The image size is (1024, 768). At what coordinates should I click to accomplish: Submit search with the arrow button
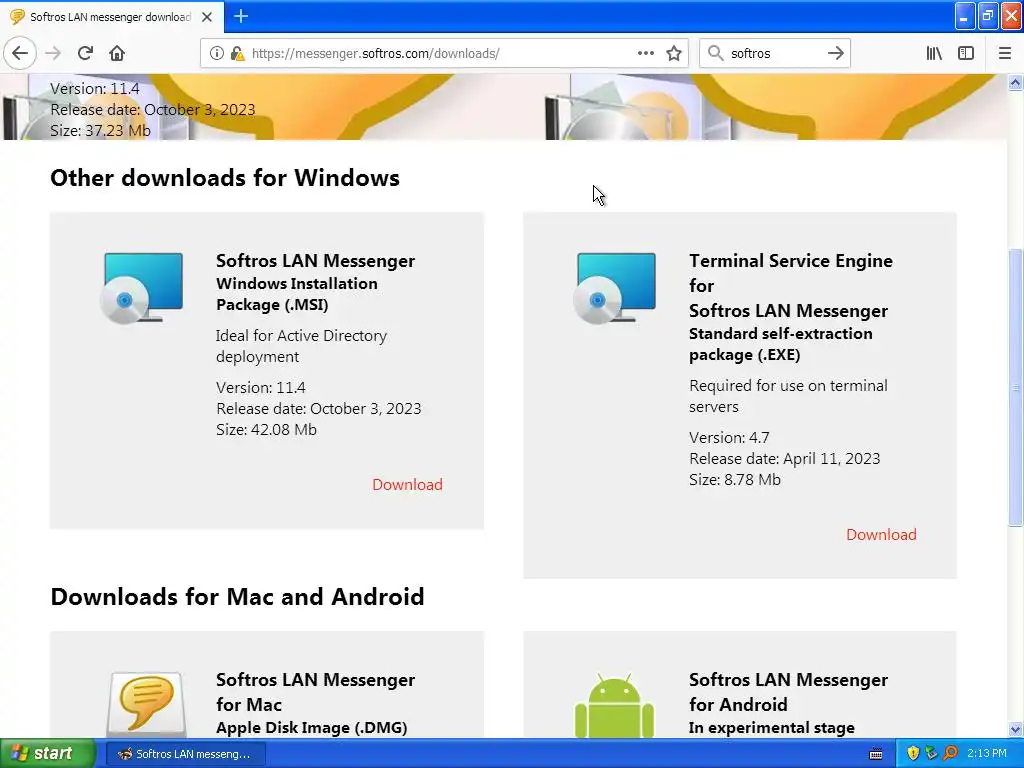click(836, 53)
